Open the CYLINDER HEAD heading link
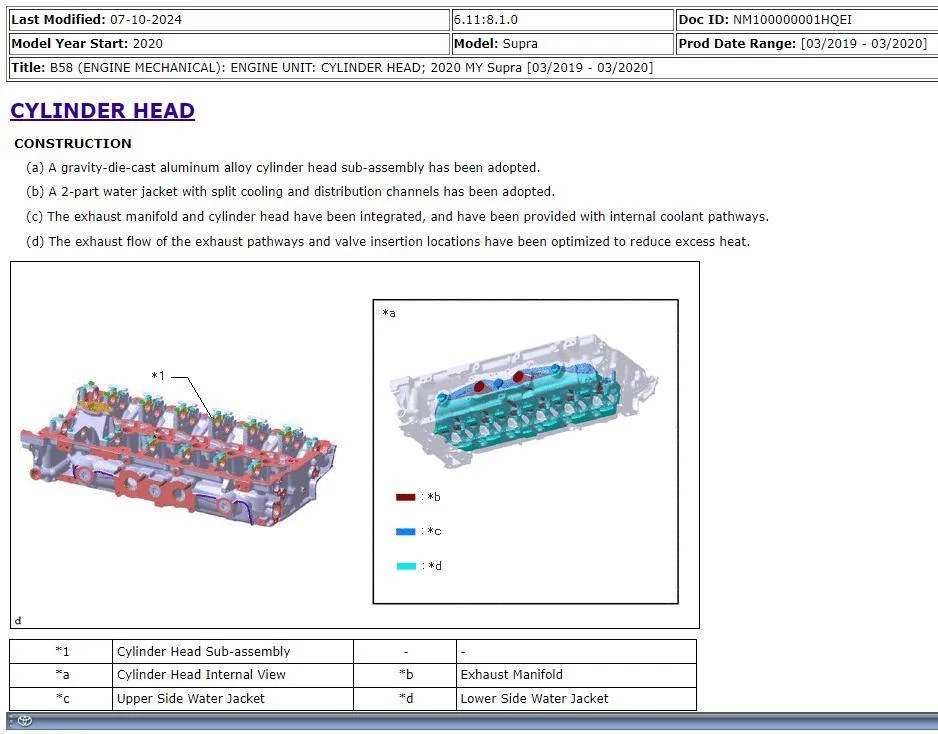 point(102,111)
